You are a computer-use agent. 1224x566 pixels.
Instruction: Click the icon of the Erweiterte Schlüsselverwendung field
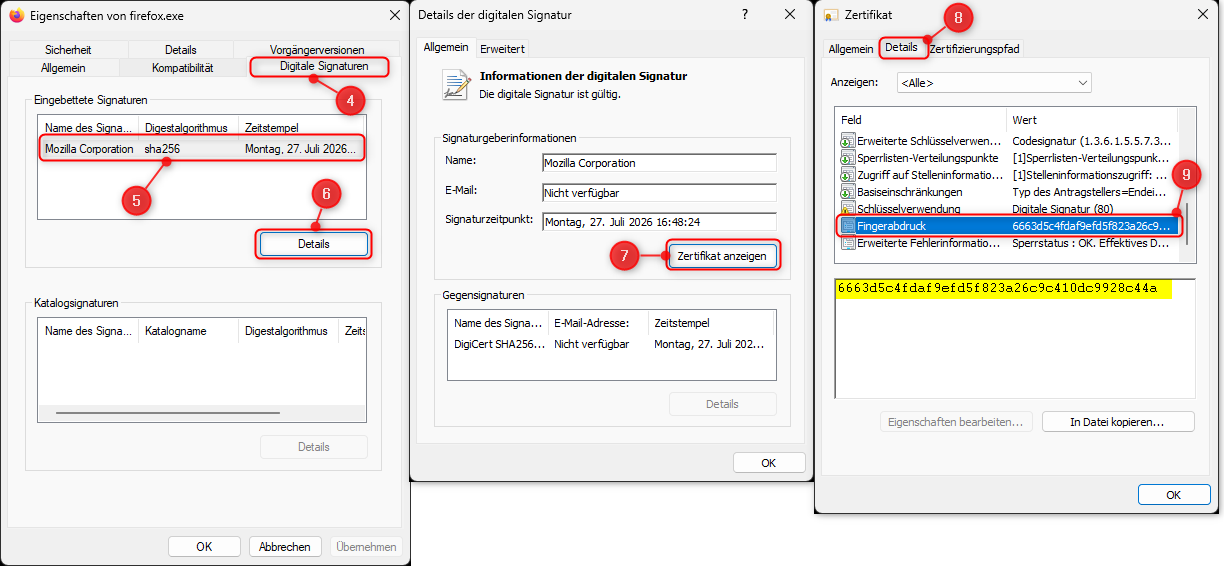click(848, 141)
